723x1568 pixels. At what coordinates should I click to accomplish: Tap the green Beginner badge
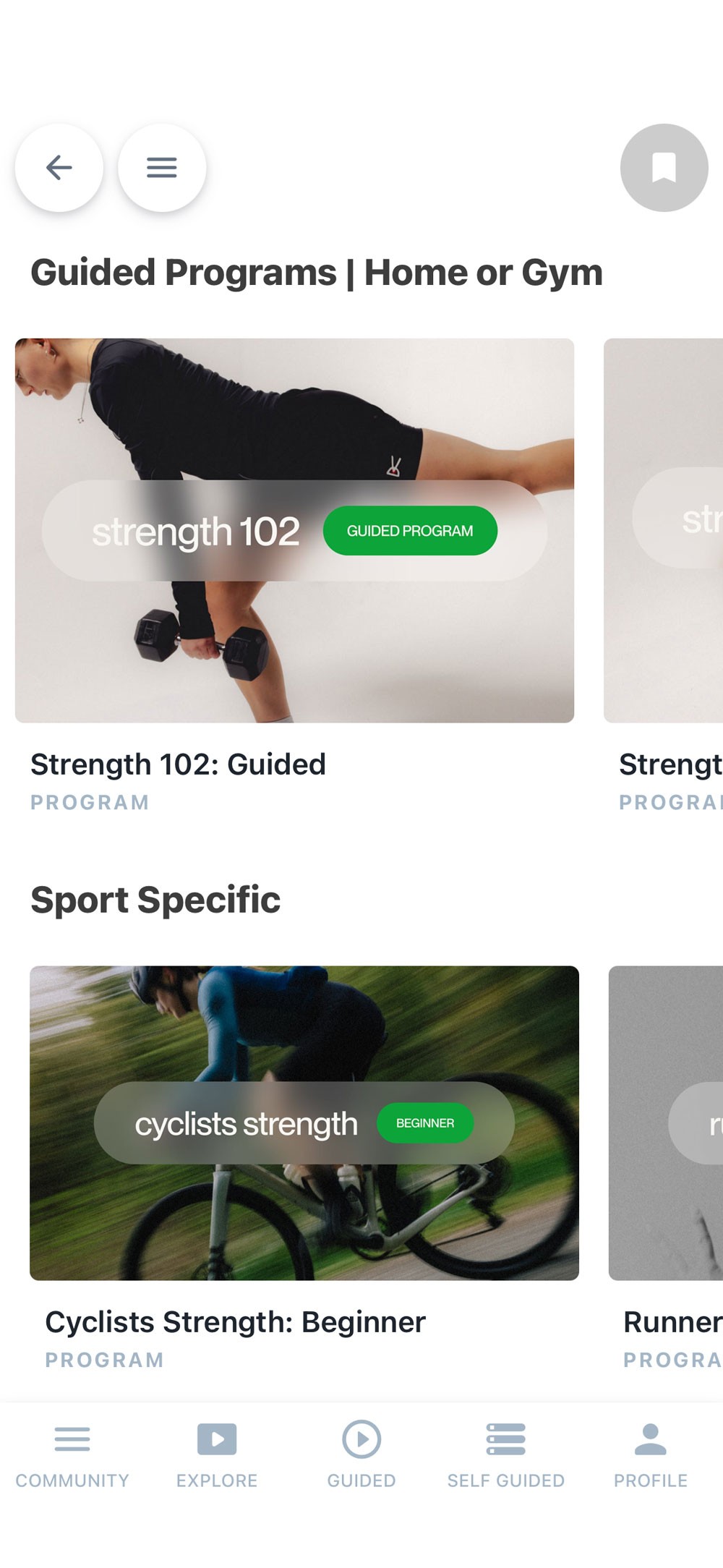425,1123
